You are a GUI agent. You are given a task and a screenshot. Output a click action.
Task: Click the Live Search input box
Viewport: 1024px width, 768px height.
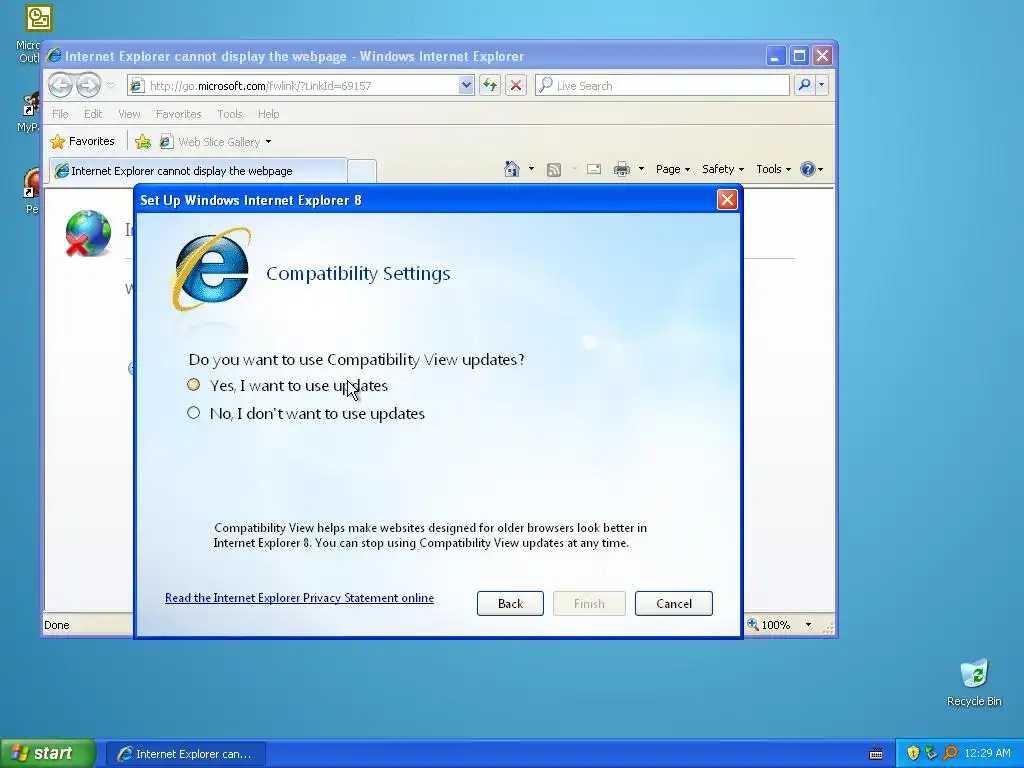[662, 86]
